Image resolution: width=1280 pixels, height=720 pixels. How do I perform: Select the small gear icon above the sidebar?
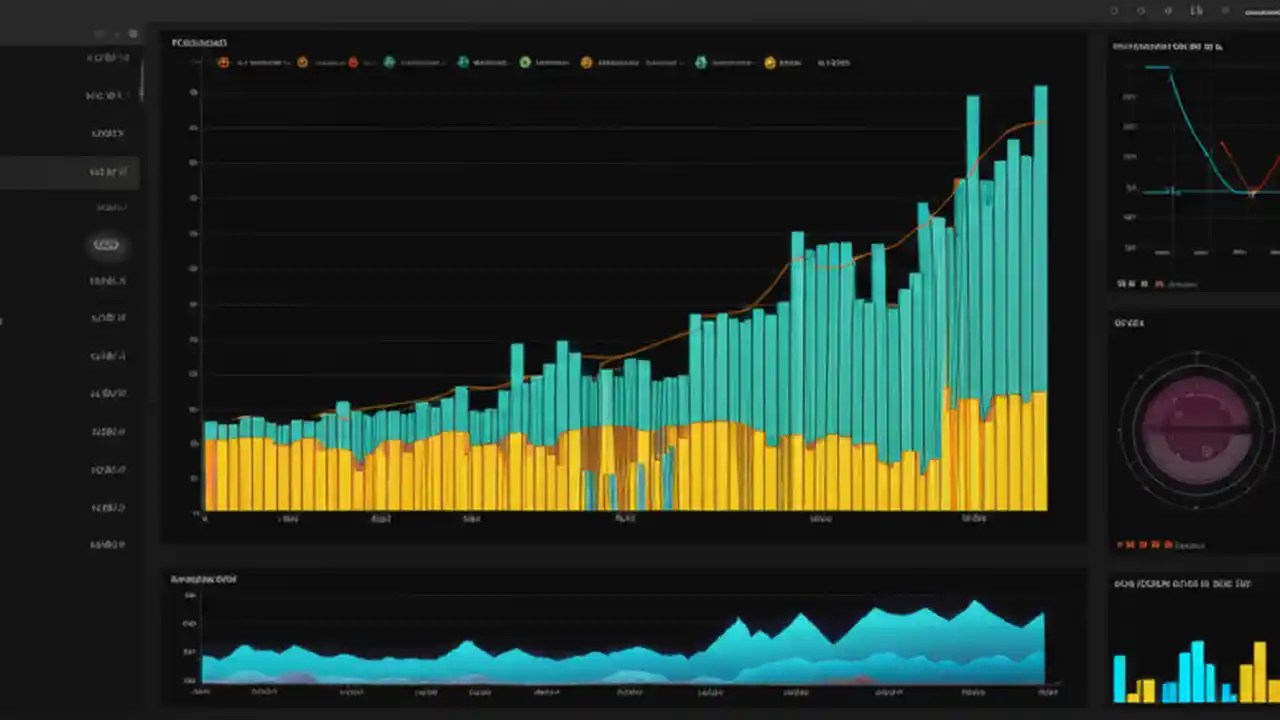point(133,33)
